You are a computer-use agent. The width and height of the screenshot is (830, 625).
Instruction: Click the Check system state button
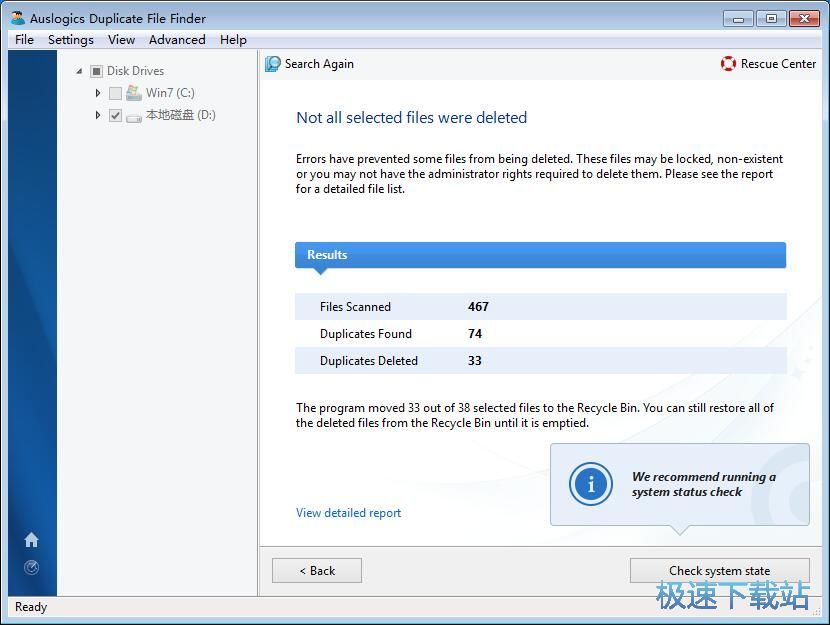pos(719,570)
